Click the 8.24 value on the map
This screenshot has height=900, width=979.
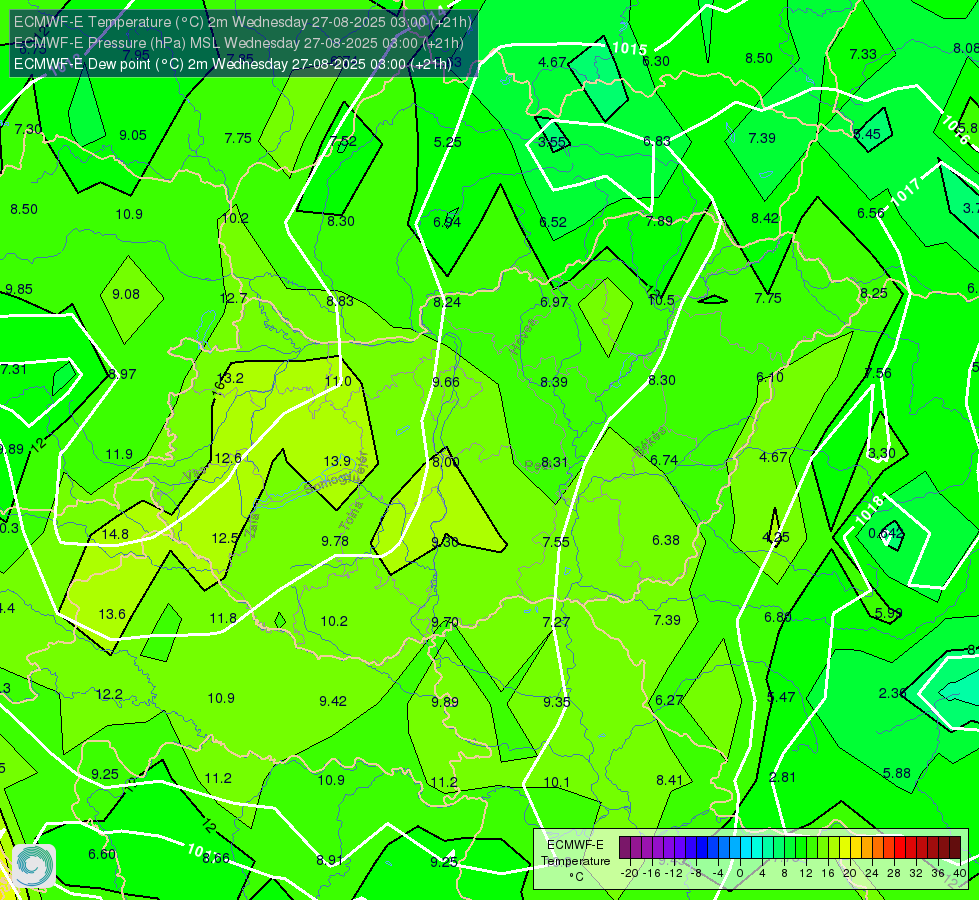click(x=447, y=302)
